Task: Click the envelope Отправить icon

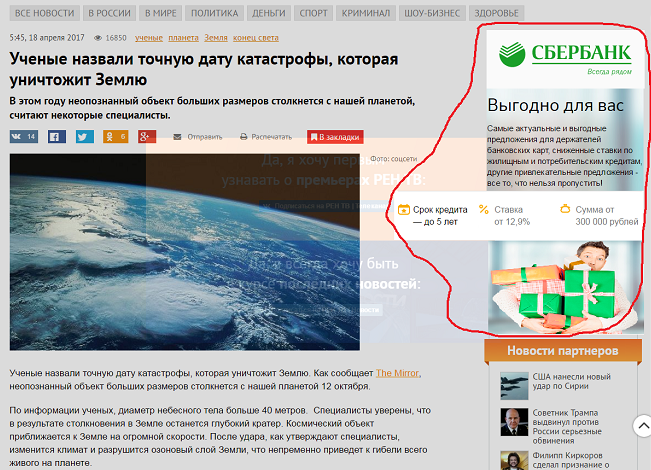Action: 177,137
